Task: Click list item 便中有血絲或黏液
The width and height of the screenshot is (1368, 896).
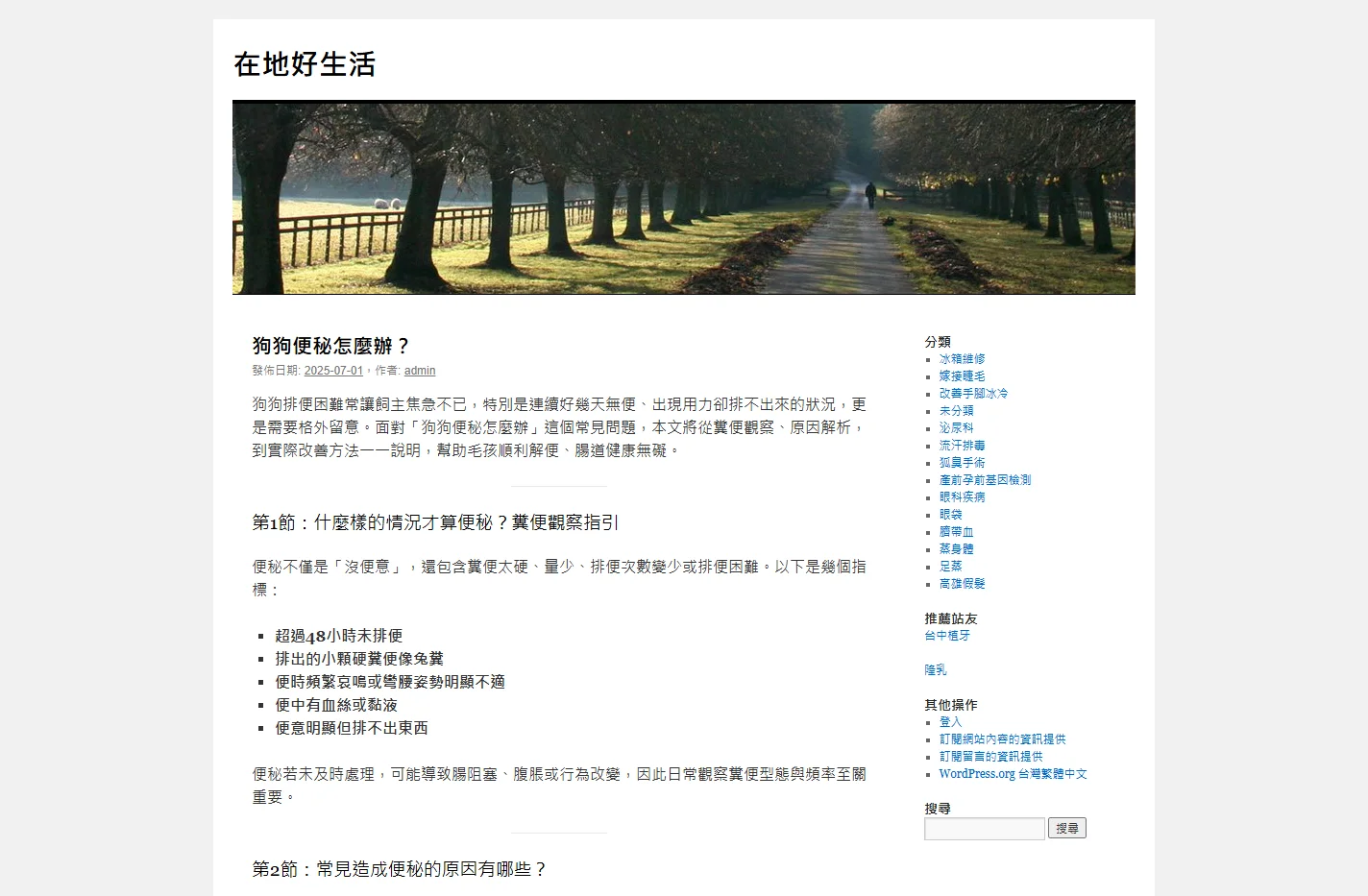Action: tap(336, 705)
